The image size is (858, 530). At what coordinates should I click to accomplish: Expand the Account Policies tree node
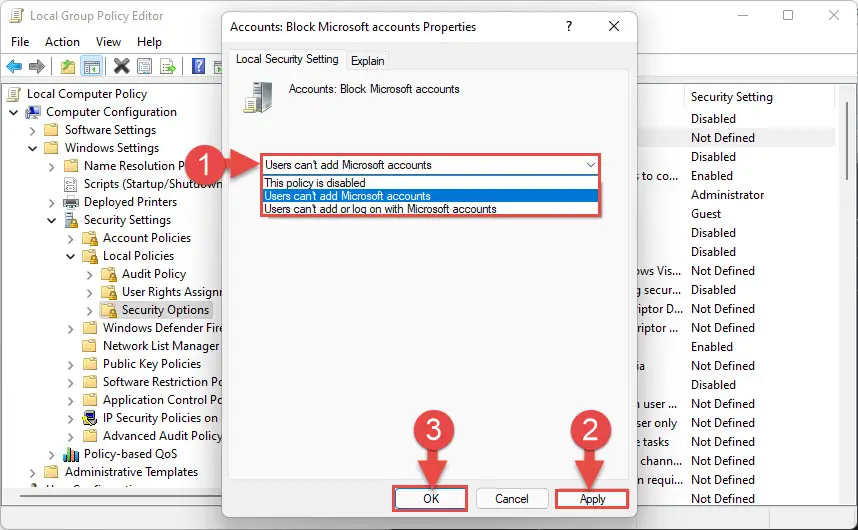71,238
